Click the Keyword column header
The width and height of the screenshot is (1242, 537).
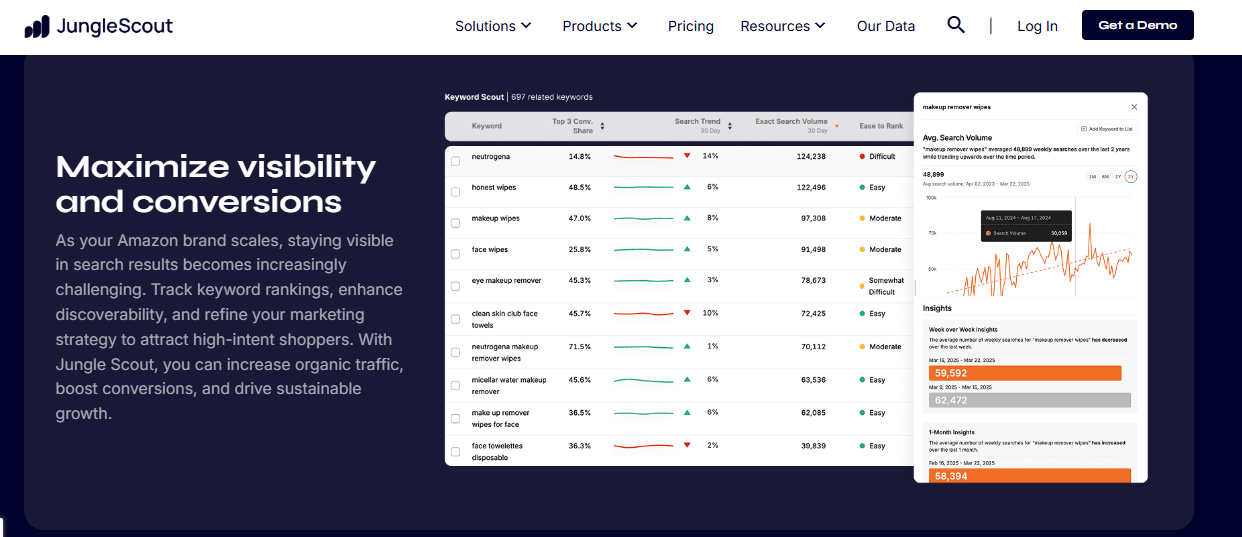(487, 126)
